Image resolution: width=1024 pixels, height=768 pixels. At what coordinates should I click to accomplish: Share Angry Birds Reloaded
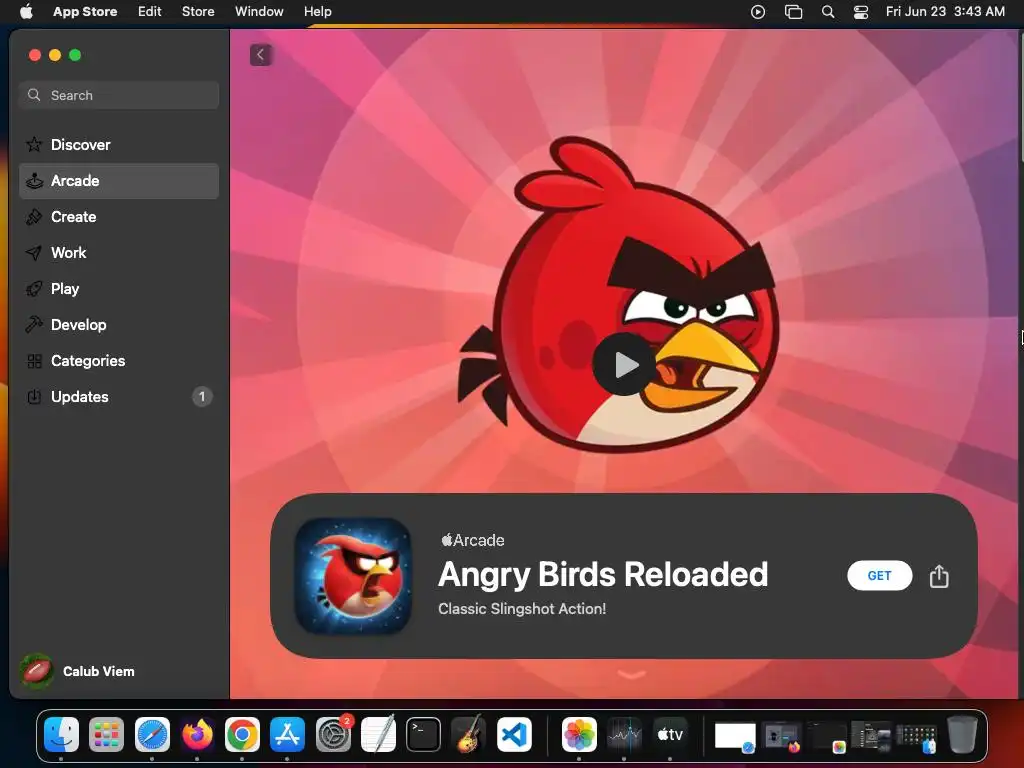pyautogui.click(x=938, y=576)
